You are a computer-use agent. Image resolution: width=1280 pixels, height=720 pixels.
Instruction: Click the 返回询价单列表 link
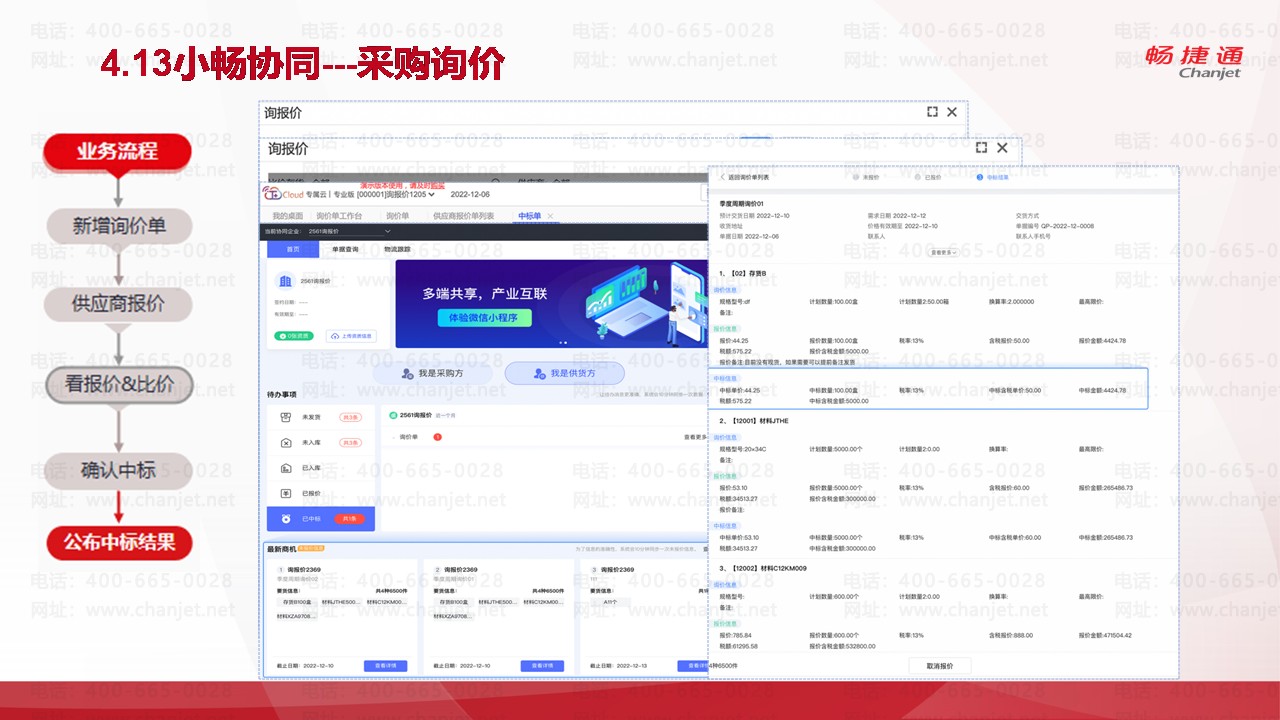tap(748, 177)
